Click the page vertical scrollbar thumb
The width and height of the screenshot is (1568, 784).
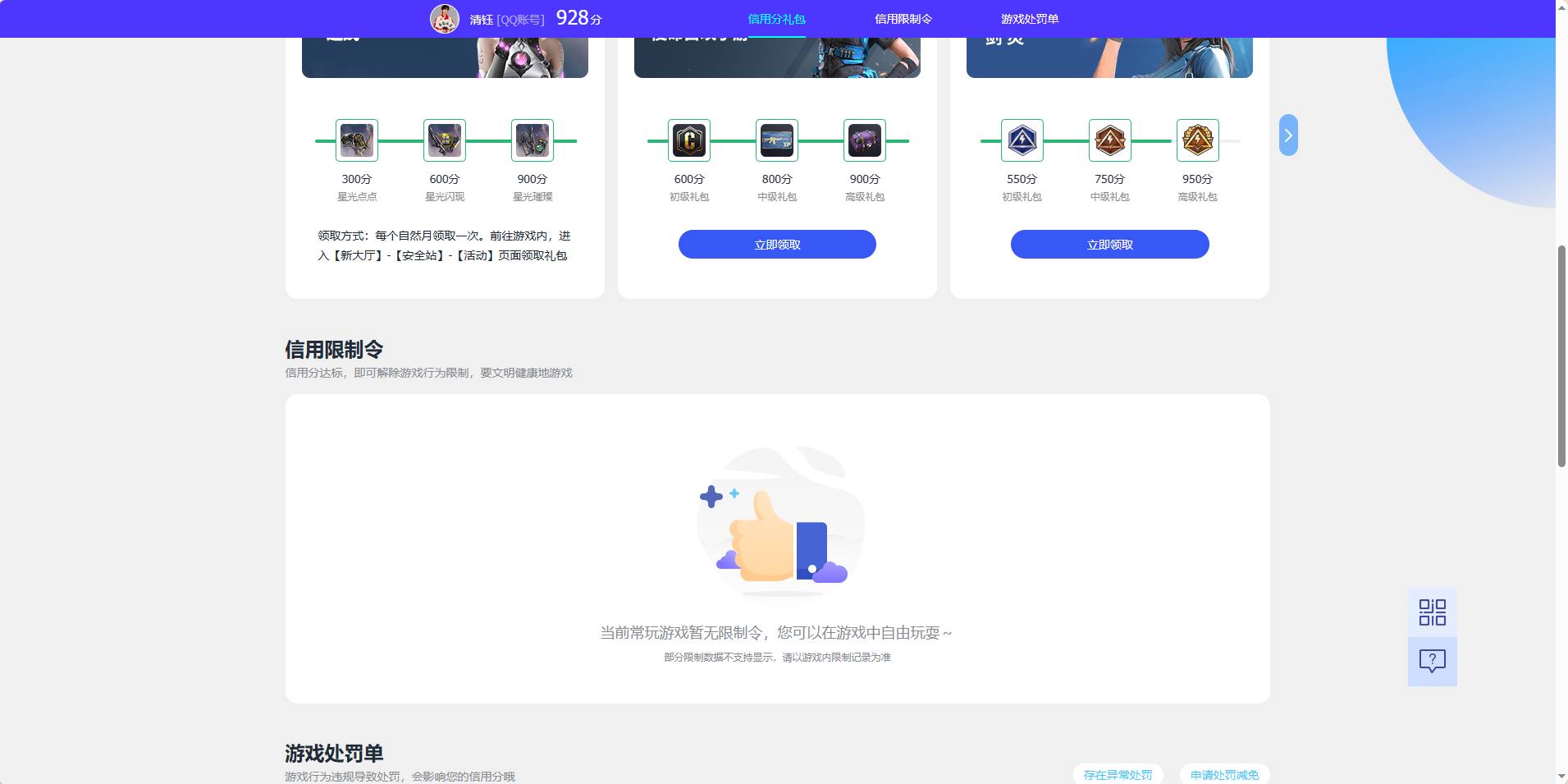pyautogui.click(x=1561, y=356)
